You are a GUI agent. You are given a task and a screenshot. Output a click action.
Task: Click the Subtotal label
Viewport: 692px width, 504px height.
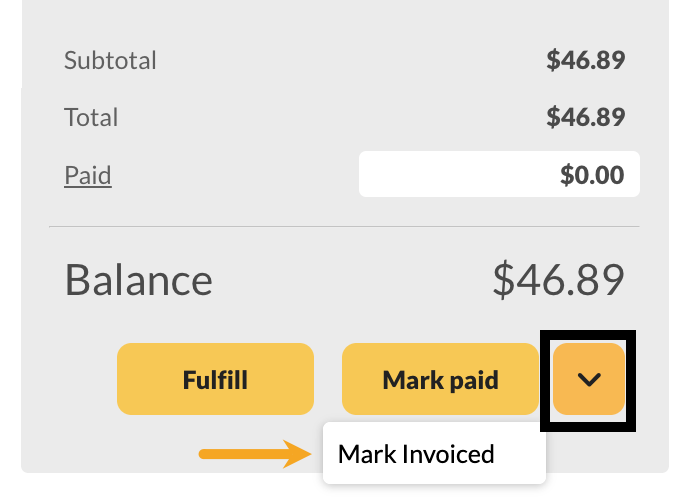coord(110,60)
